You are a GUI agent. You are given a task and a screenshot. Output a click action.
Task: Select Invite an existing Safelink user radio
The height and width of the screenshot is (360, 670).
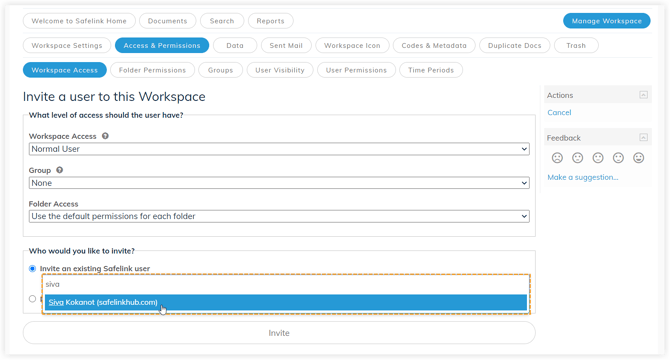tap(32, 269)
